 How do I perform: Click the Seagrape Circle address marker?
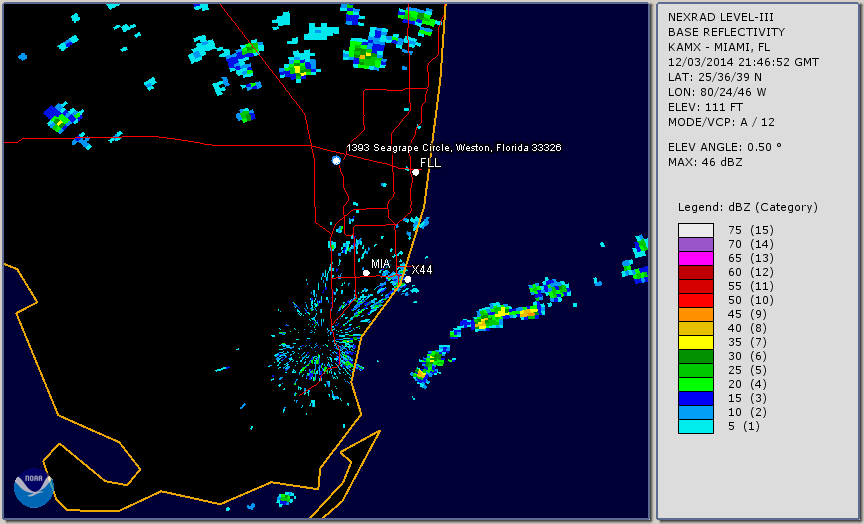336,160
